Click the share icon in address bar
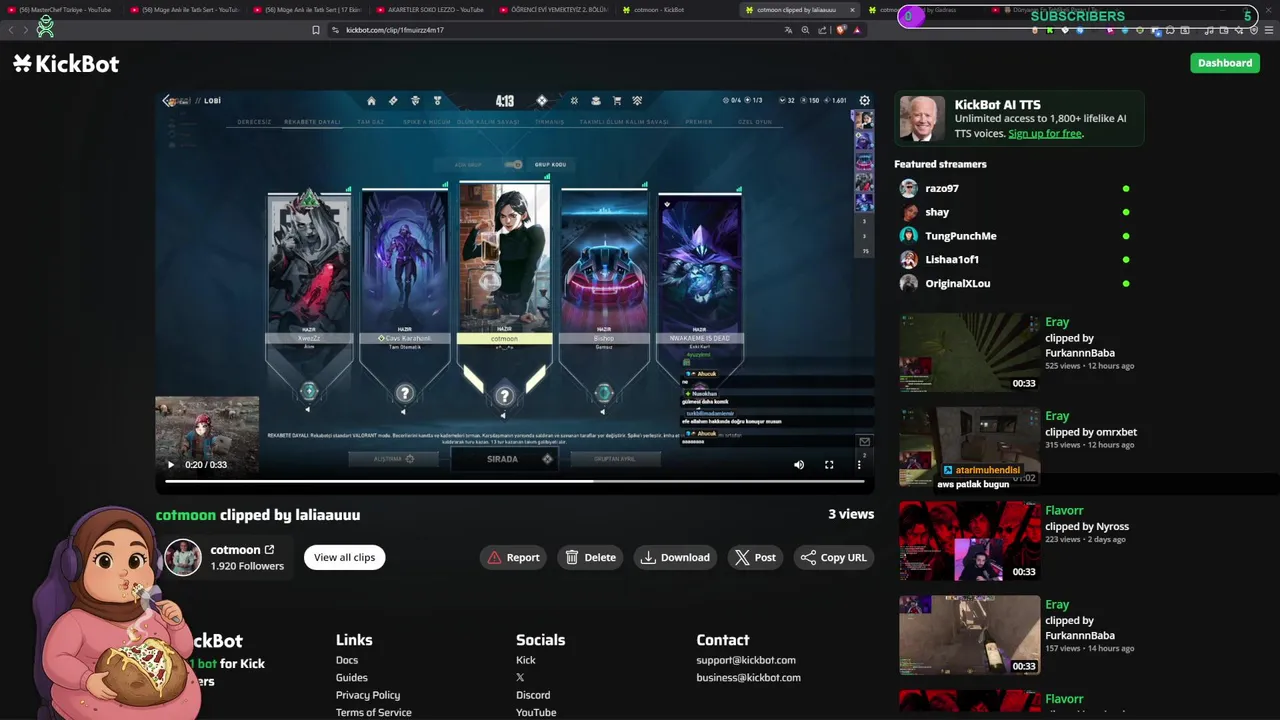The width and height of the screenshot is (1280, 720). (822, 30)
